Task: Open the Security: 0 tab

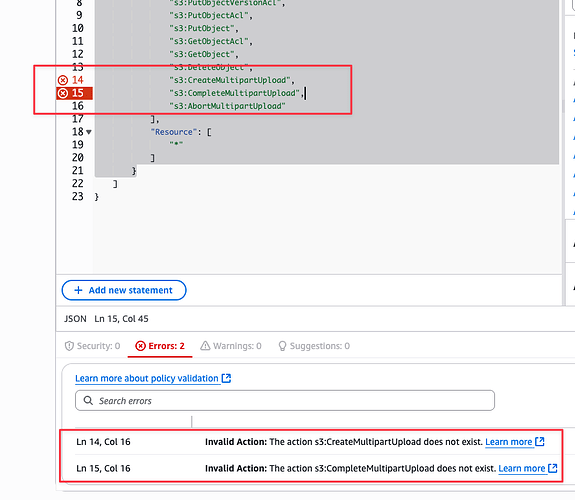Action: [92, 346]
